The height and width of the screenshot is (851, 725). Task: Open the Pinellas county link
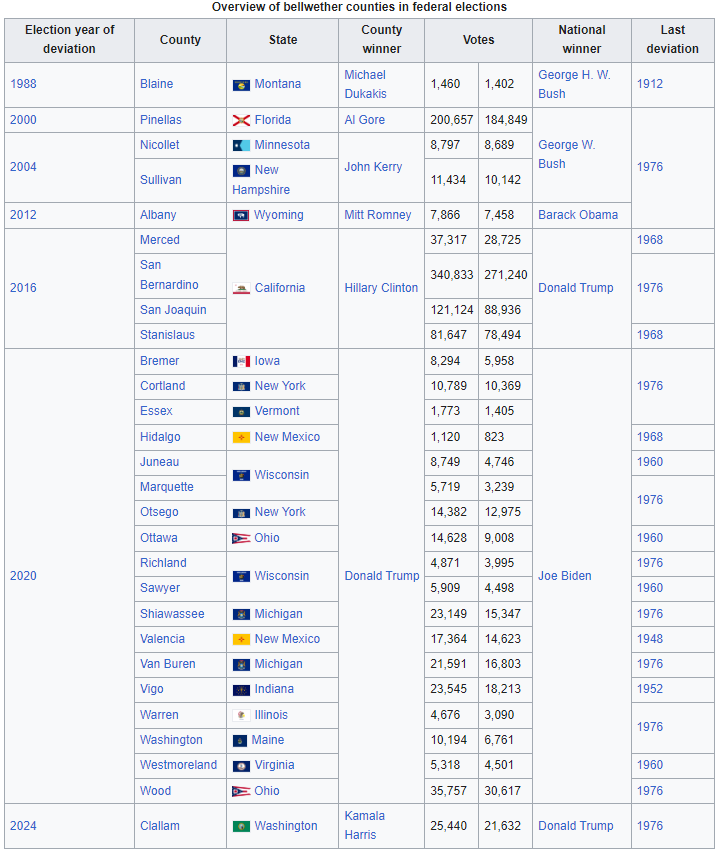point(161,120)
